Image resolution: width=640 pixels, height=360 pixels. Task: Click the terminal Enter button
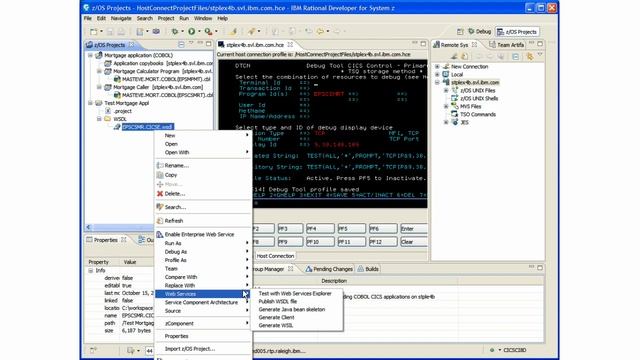tap(413, 229)
